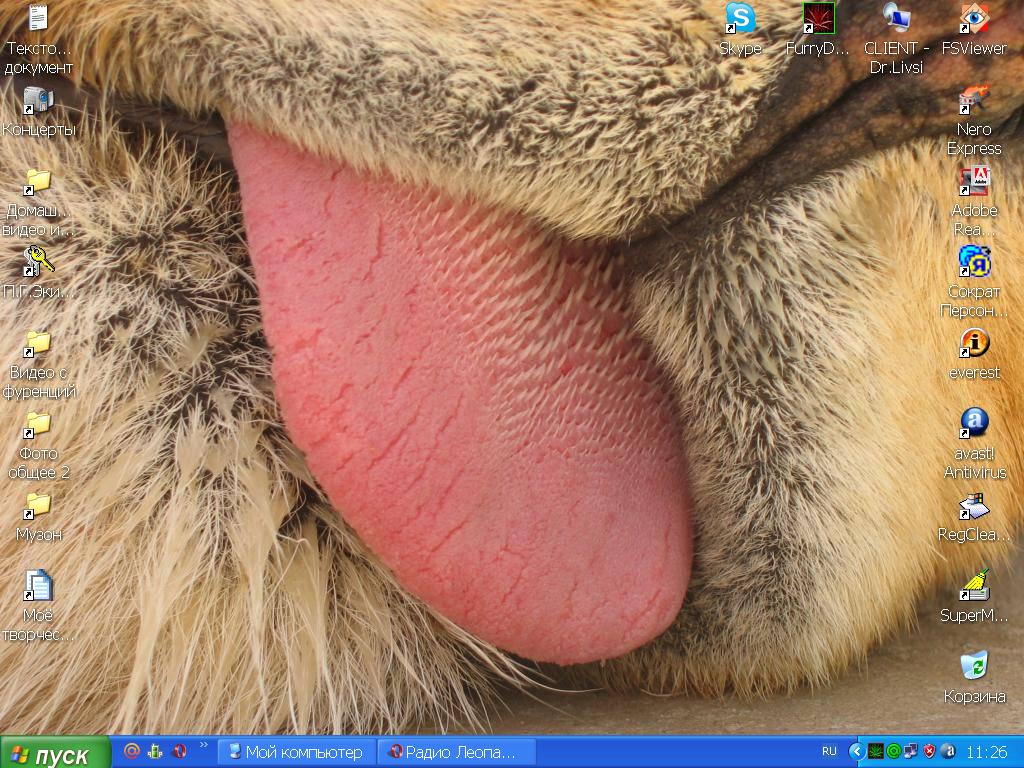1024x768 pixels.
Task: Click the red security shield tray icon
Action: [x=929, y=751]
